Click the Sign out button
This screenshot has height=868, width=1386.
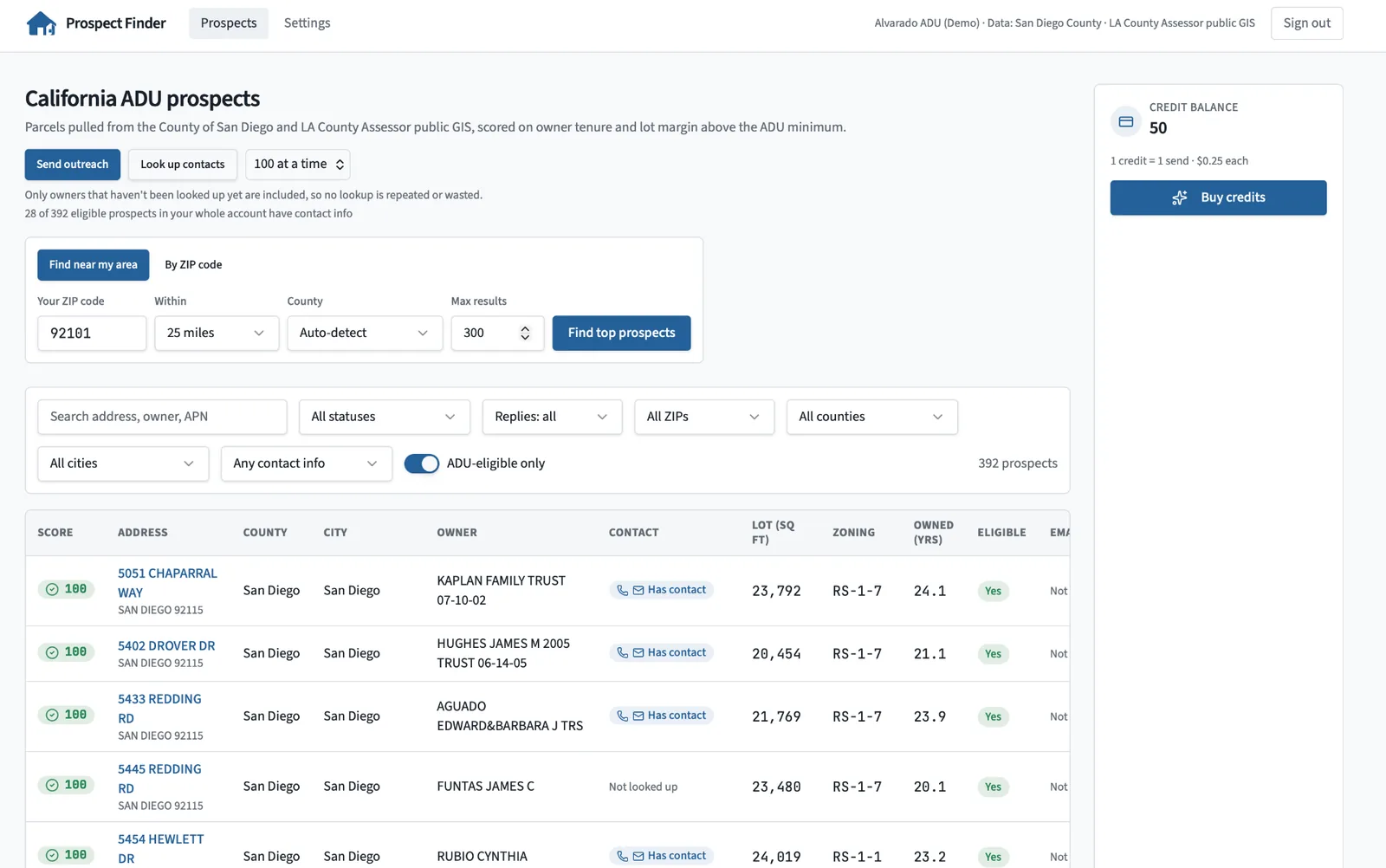pyautogui.click(x=1307, y=23)
